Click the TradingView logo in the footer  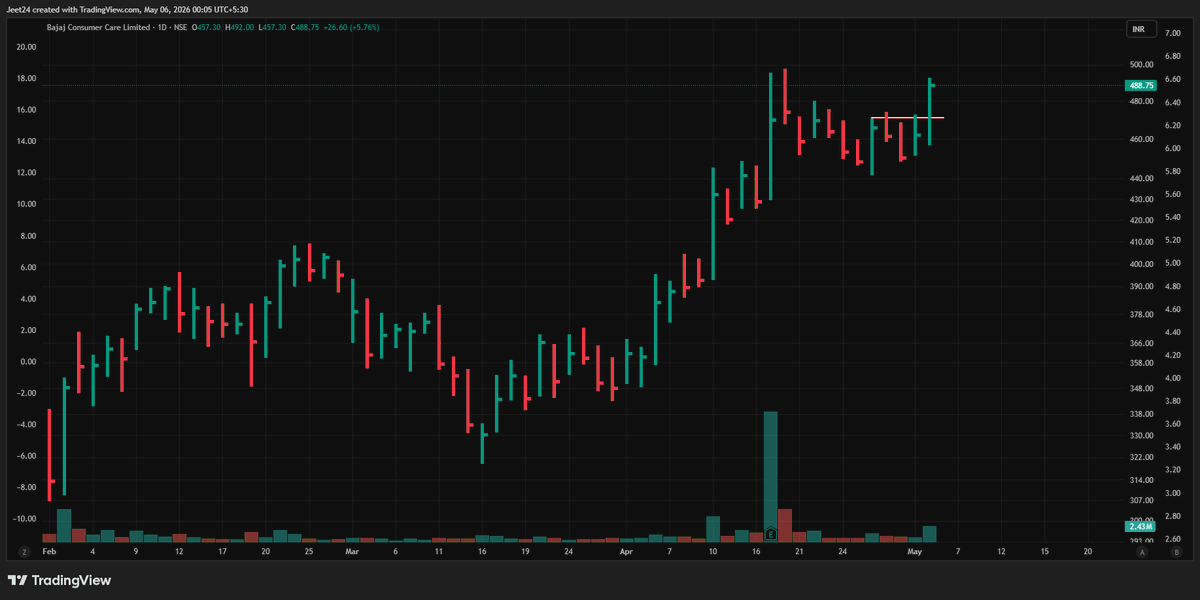click(x=59, y=580)
